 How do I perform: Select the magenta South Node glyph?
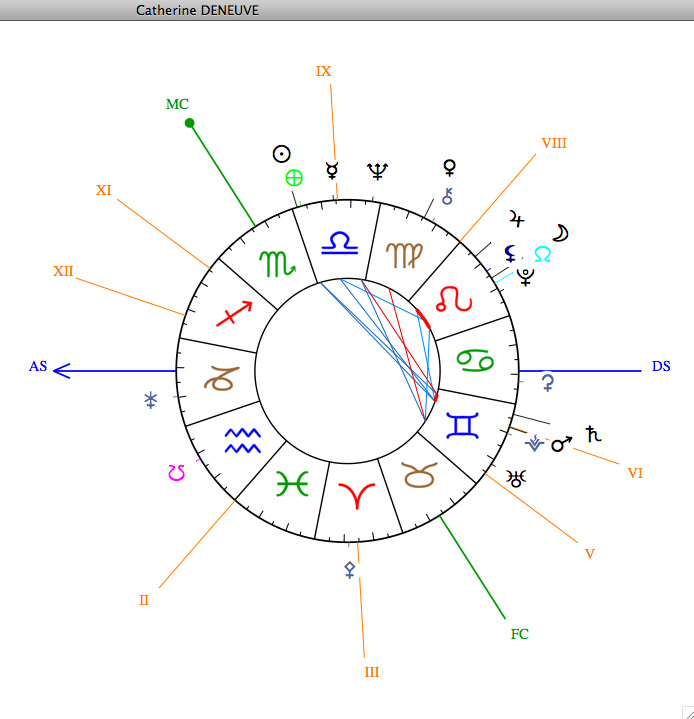177,473
